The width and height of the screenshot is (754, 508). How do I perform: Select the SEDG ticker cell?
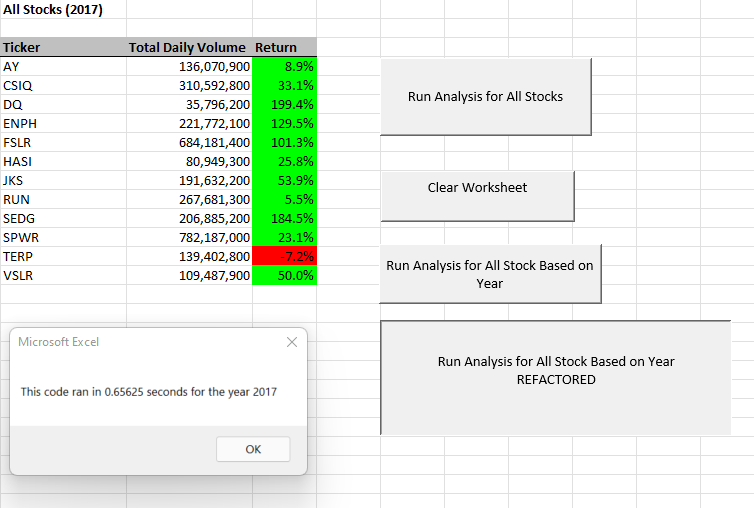(x=63, y=218)
